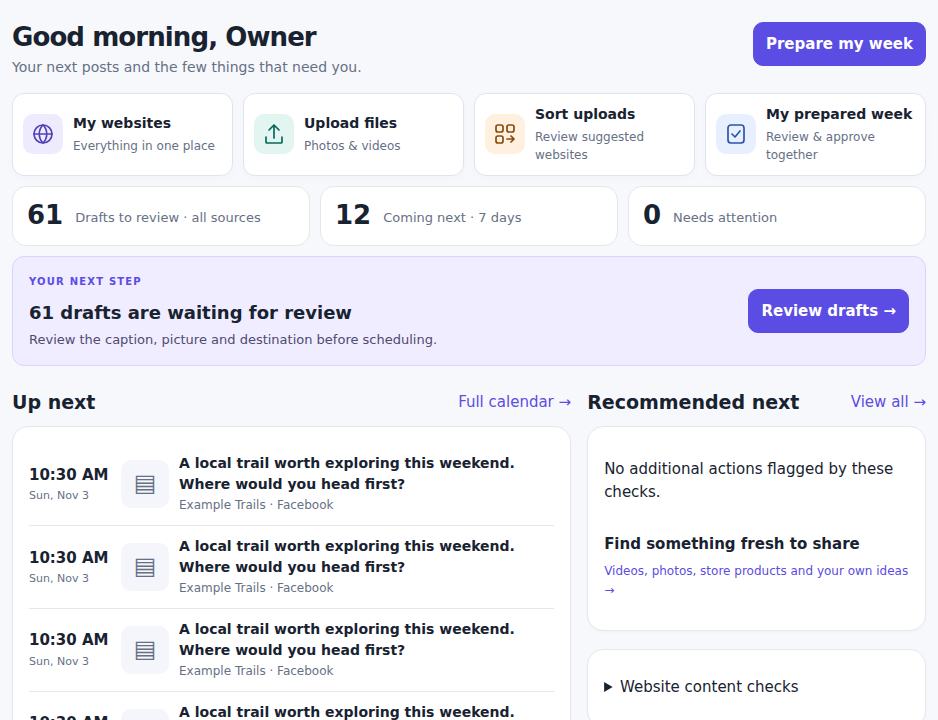938x720 pixels.
Task: Open the Review drafts button
Action: click(x=829, y=311)
